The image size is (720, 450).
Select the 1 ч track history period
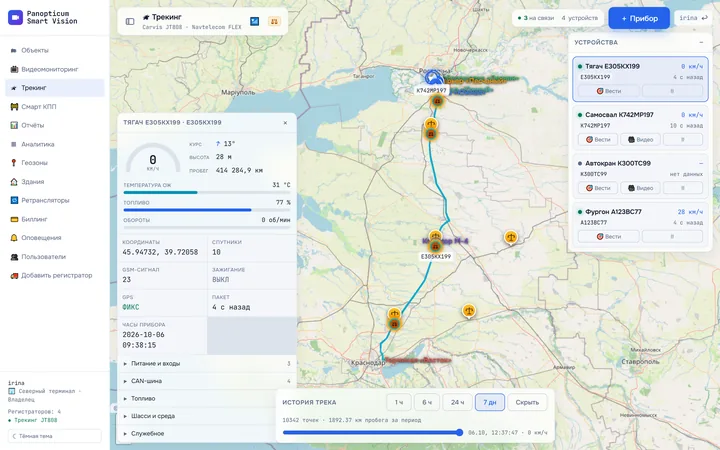pos(399,402)
